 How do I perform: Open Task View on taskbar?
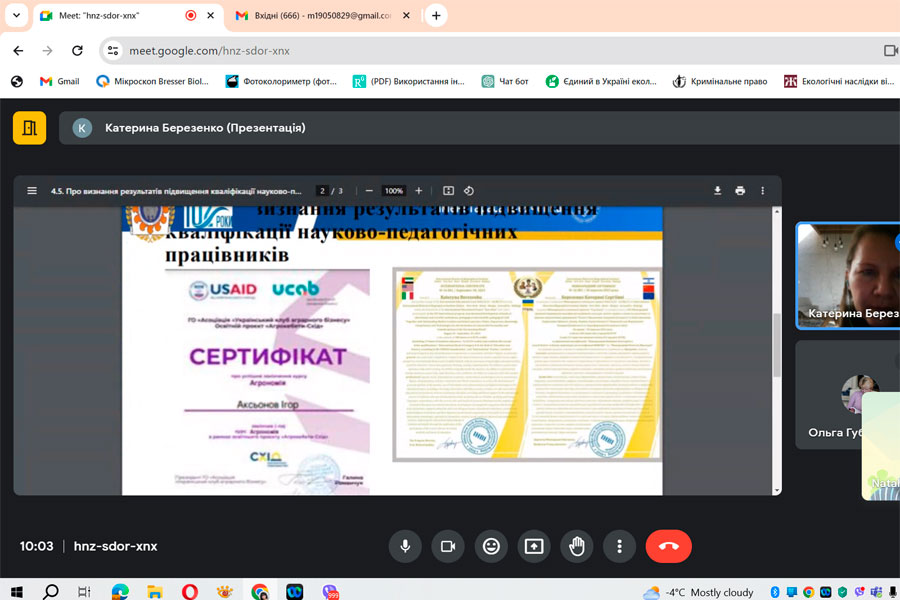pos(84,591)
